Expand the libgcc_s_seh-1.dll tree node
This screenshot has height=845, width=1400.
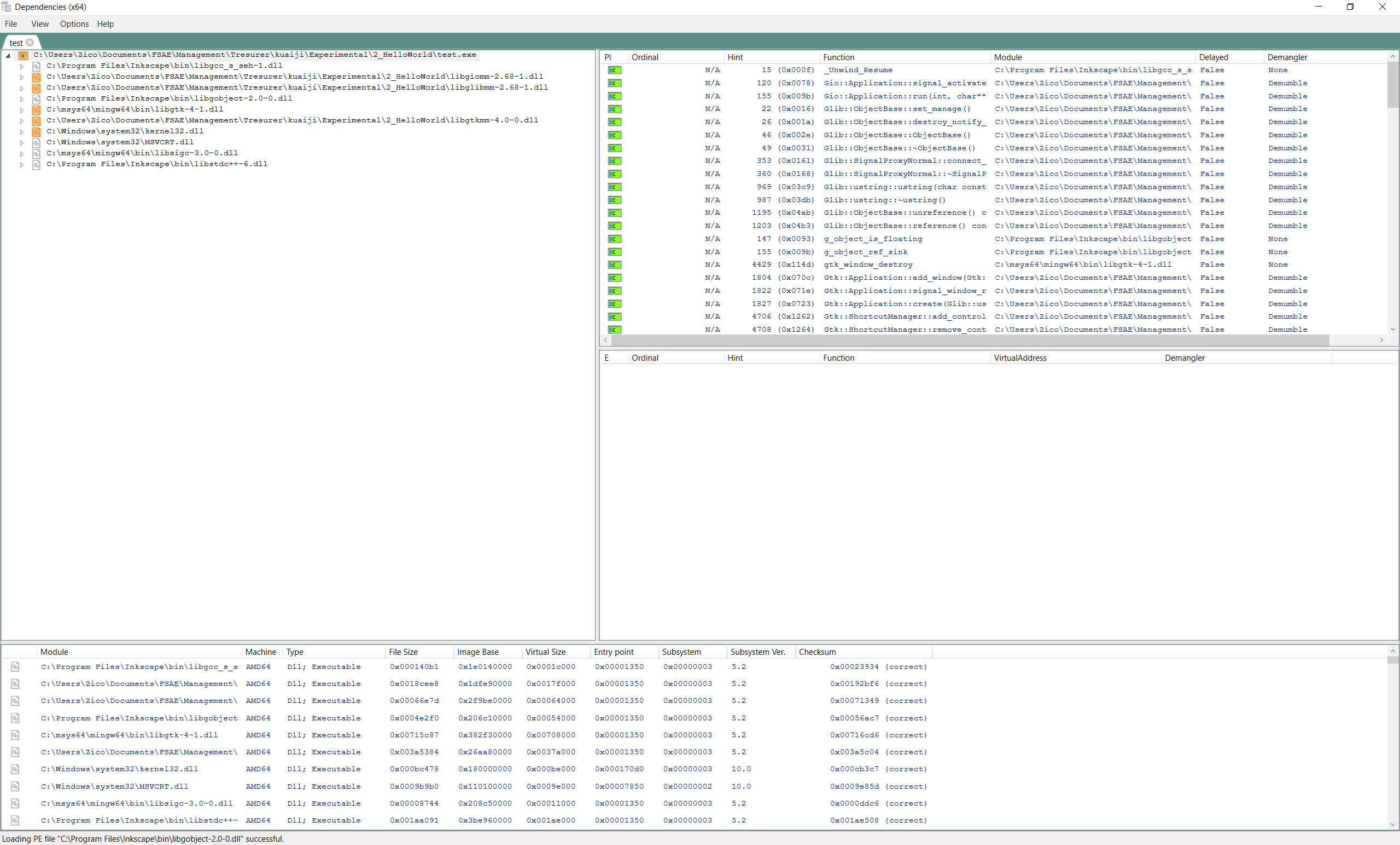[x=21, y=67]
